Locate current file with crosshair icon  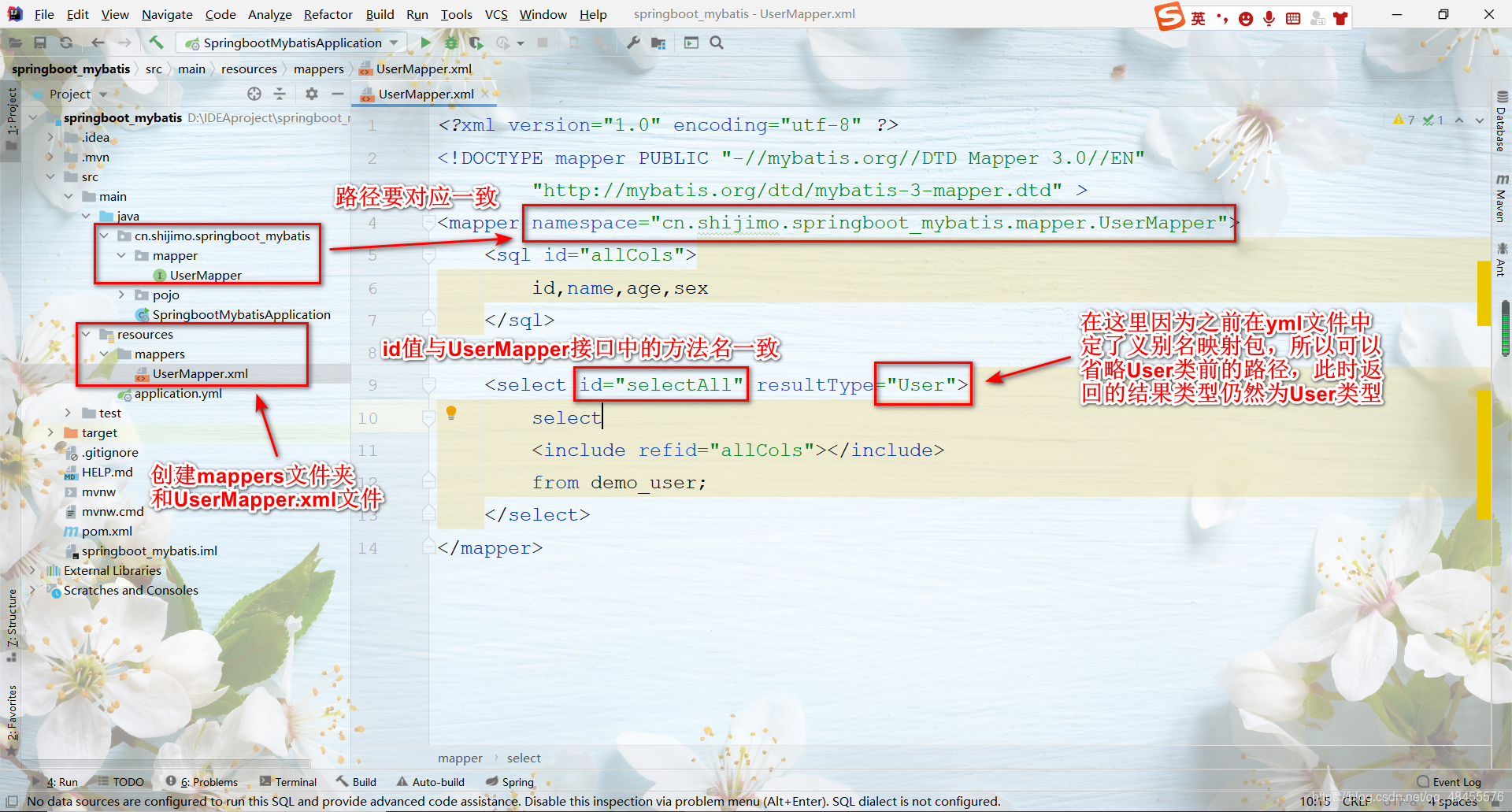[x=254, y=94]
